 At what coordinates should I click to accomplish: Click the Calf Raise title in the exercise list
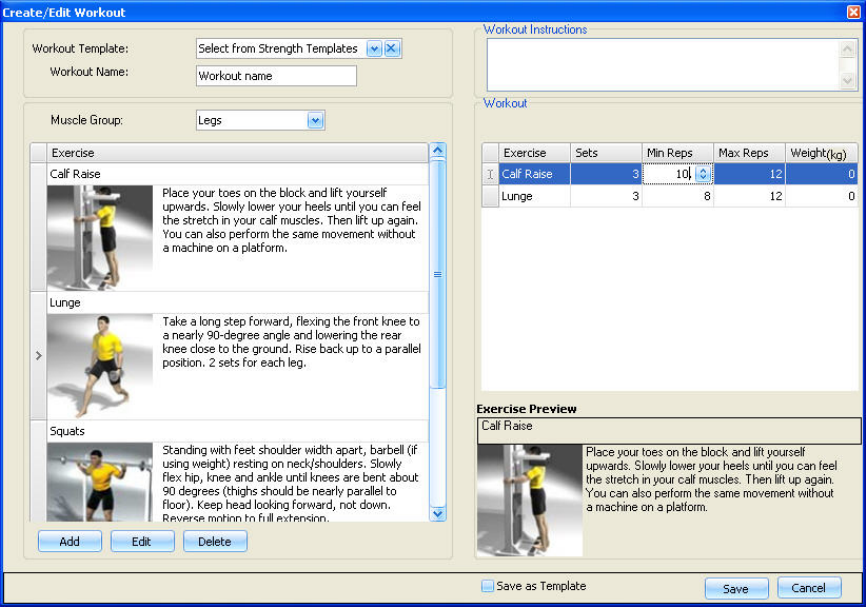[75, 174]
